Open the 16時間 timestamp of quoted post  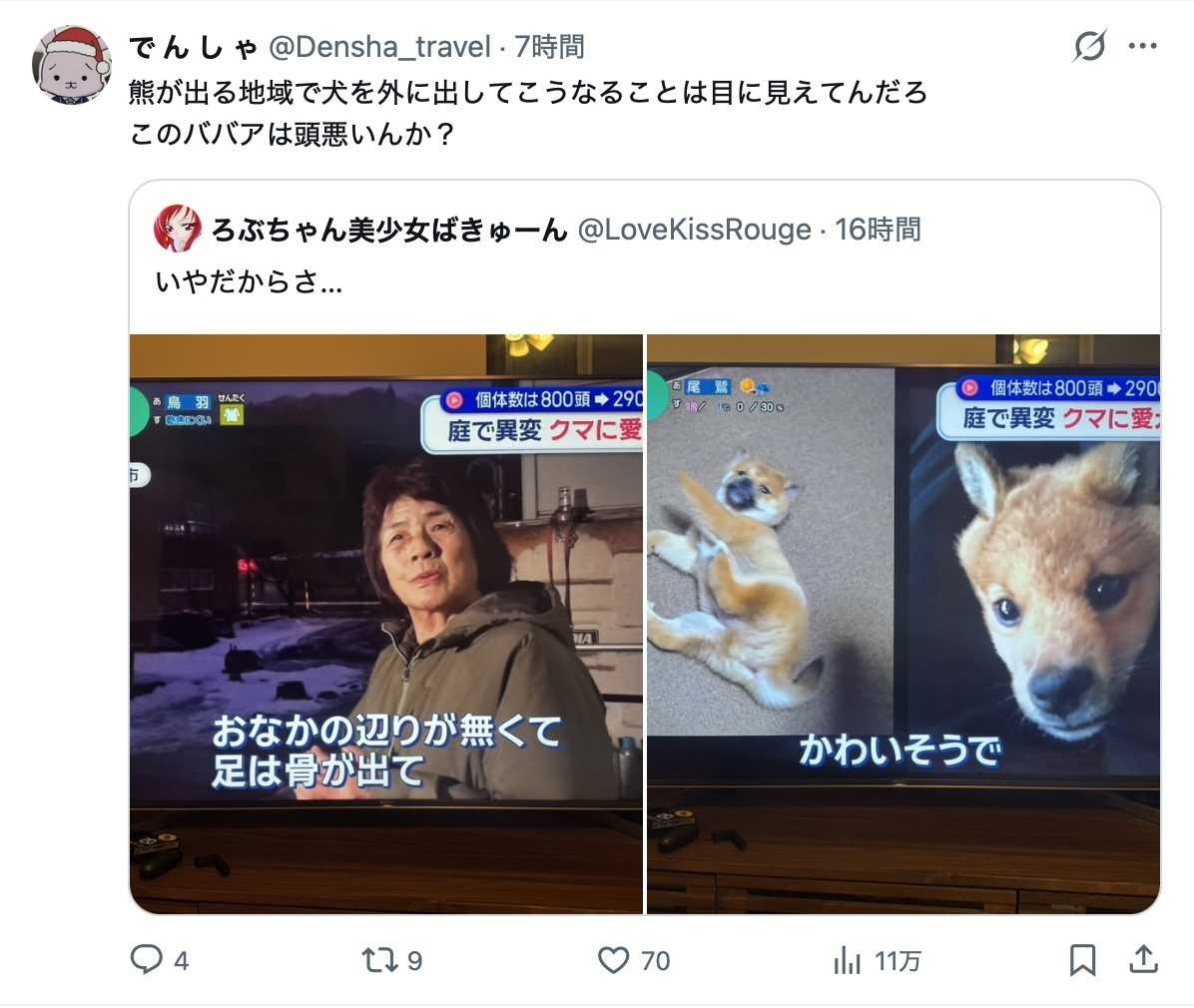point(878,230)
